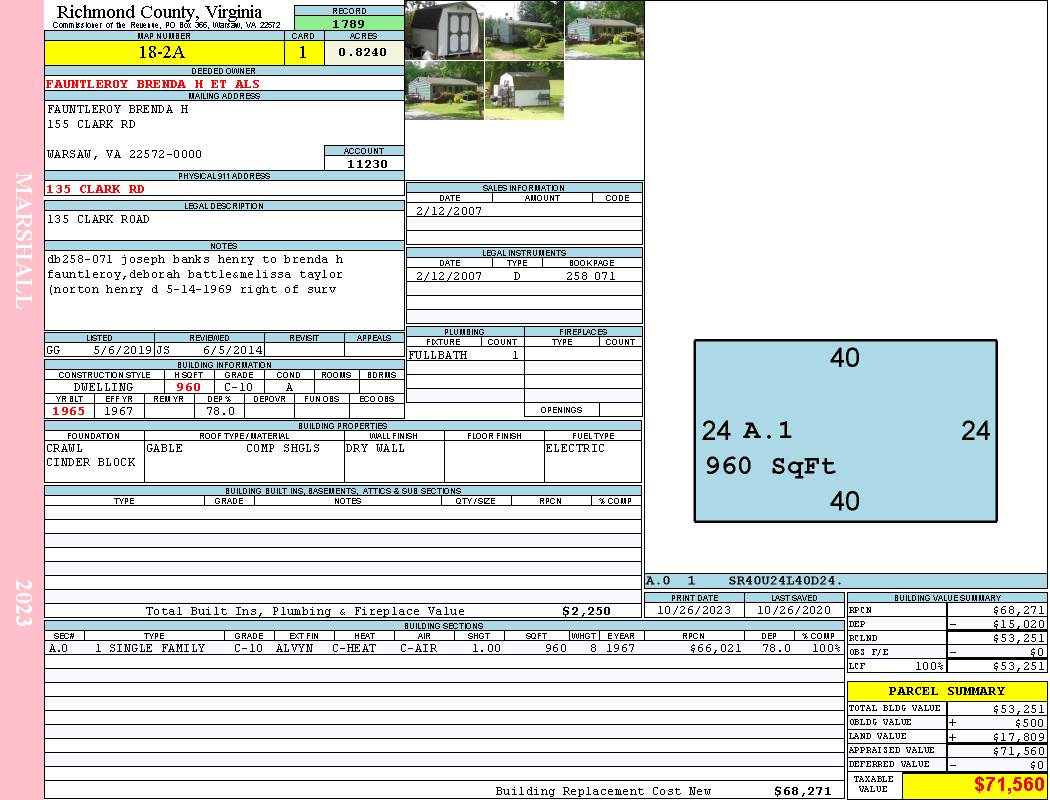This screenshot has width=1050, height=800.
Task: Select foundation value CRAWL
Action: pos(65,449)
